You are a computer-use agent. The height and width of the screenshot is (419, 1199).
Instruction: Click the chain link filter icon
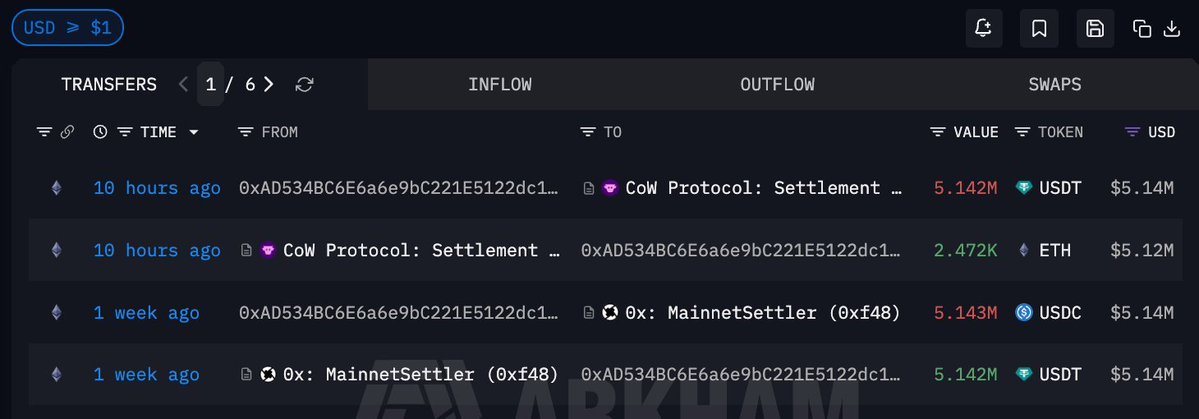68,132
